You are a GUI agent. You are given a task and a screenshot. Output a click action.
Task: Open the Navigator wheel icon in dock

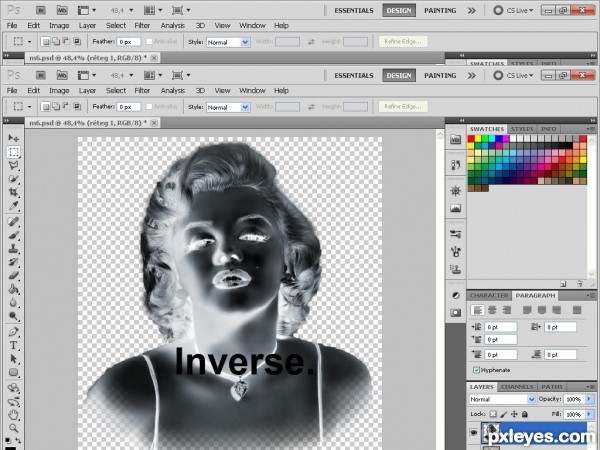[x=455, y=191]
